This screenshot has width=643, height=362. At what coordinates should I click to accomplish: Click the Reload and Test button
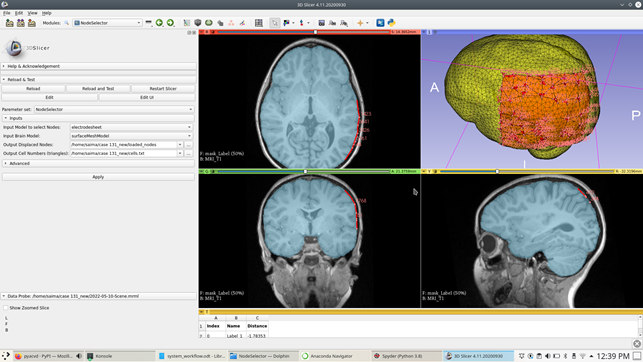point(98,89)
